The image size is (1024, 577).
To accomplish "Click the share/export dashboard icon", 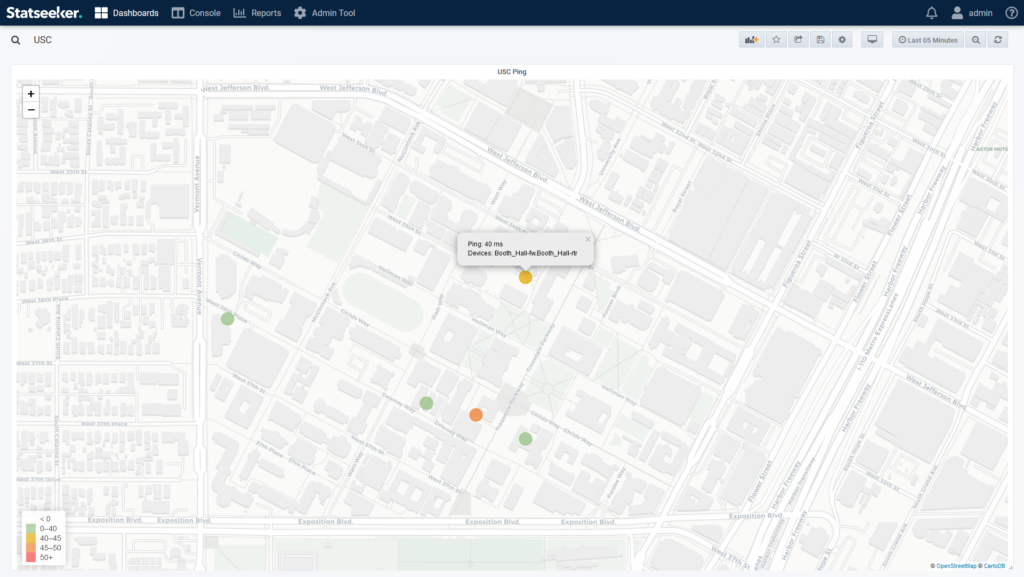I will (x=799, y=40).
